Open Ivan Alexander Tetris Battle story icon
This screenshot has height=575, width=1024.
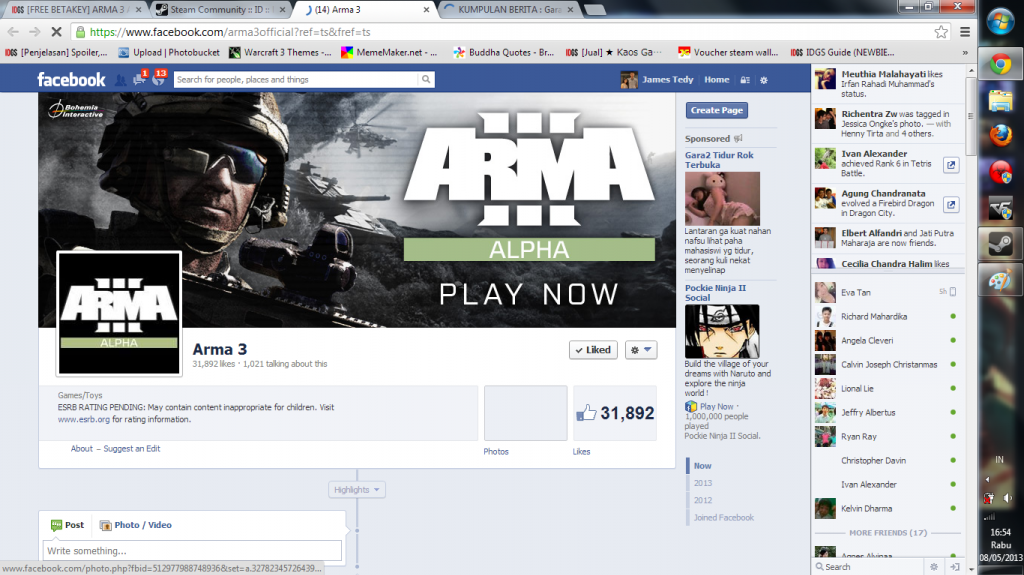pos(952,165)
